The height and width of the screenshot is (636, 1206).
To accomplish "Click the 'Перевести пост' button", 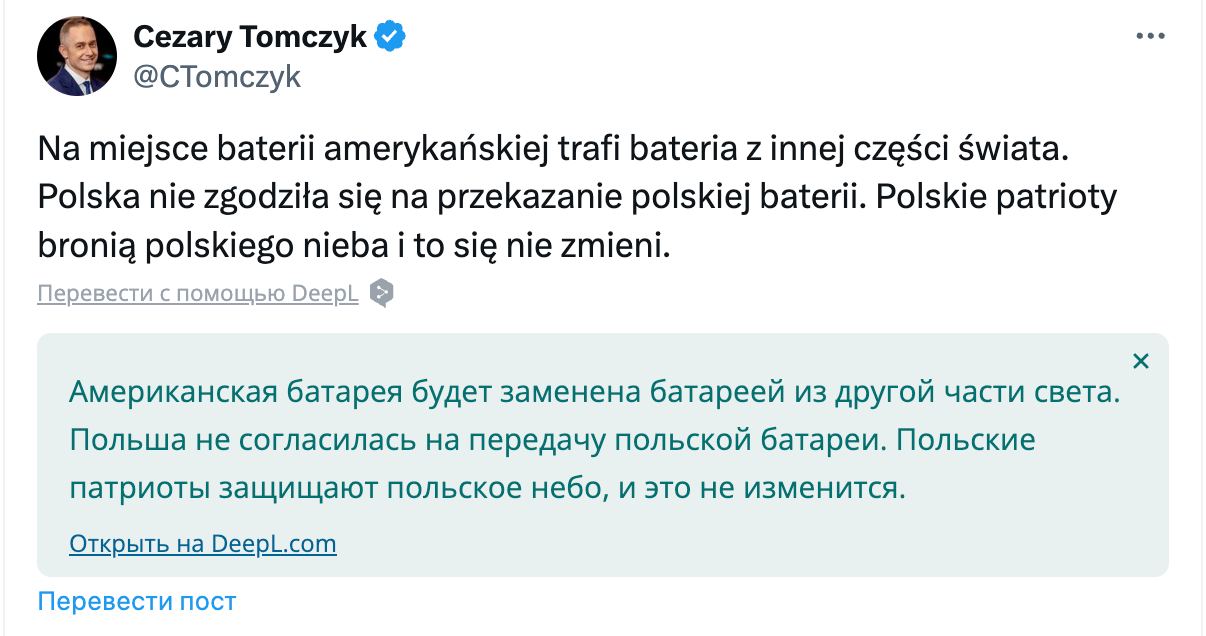I will (137, 601).
